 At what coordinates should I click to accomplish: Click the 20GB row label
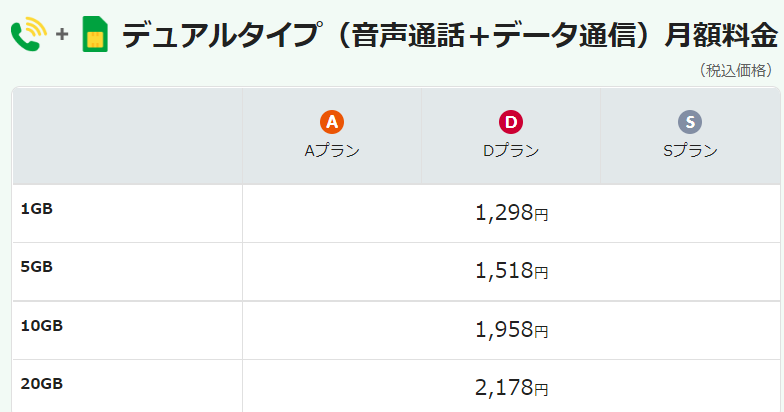click(x=41, y=384)
